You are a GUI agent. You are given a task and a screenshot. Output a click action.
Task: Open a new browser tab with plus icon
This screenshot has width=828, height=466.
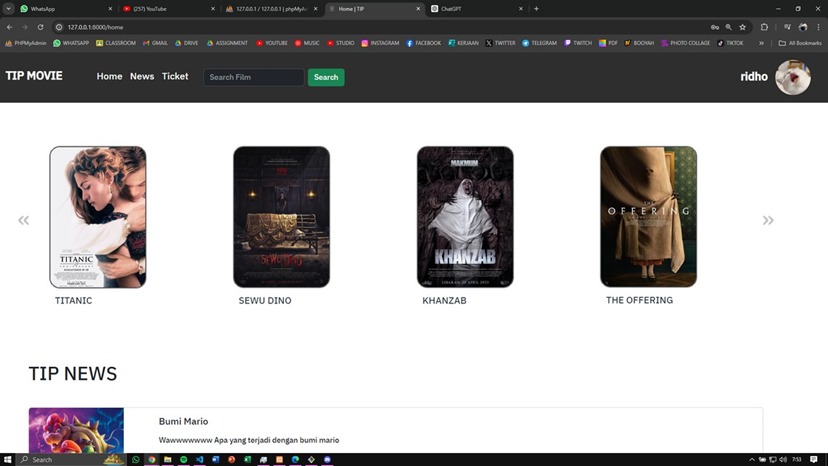[536, 8]
